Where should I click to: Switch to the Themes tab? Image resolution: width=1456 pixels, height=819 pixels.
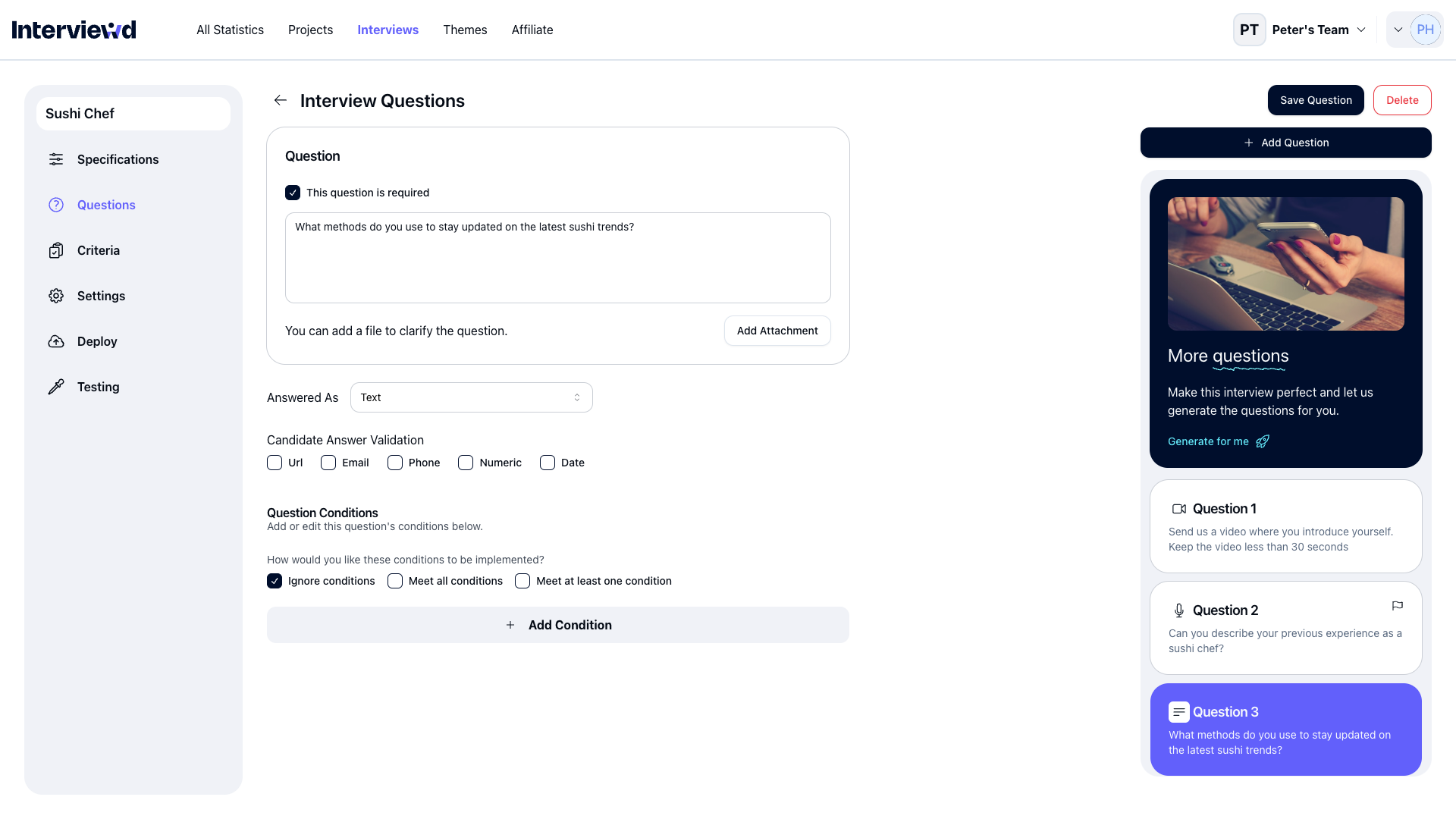[465, 30]
